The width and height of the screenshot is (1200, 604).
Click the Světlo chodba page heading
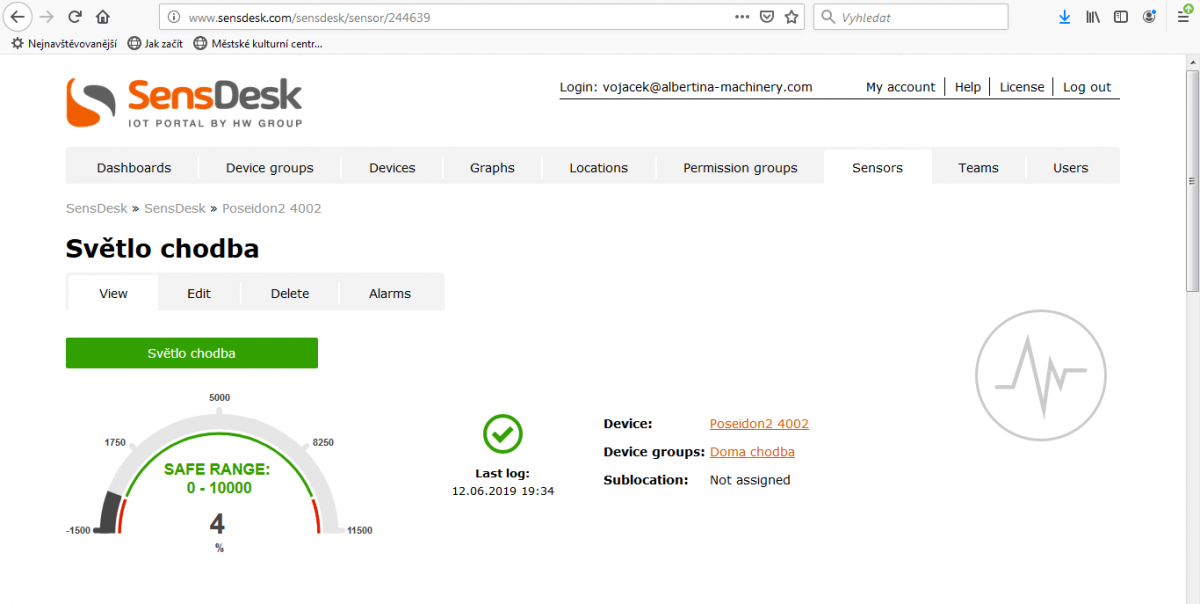162,248
